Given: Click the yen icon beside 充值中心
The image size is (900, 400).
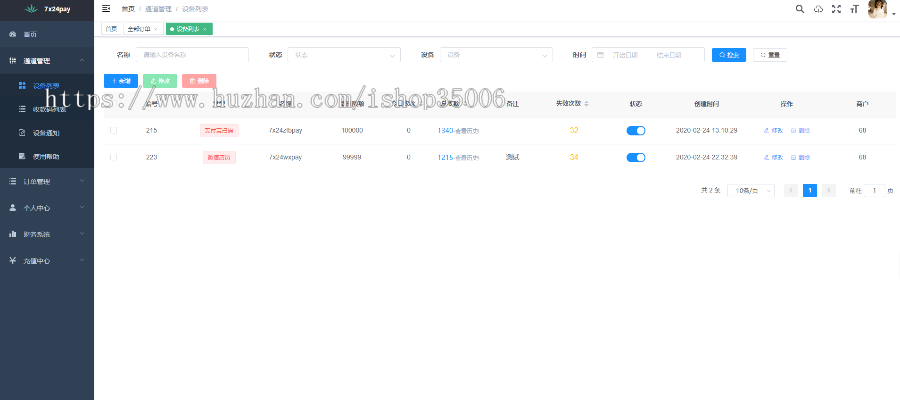Looking at the screenshot, I should click(13, 261).
